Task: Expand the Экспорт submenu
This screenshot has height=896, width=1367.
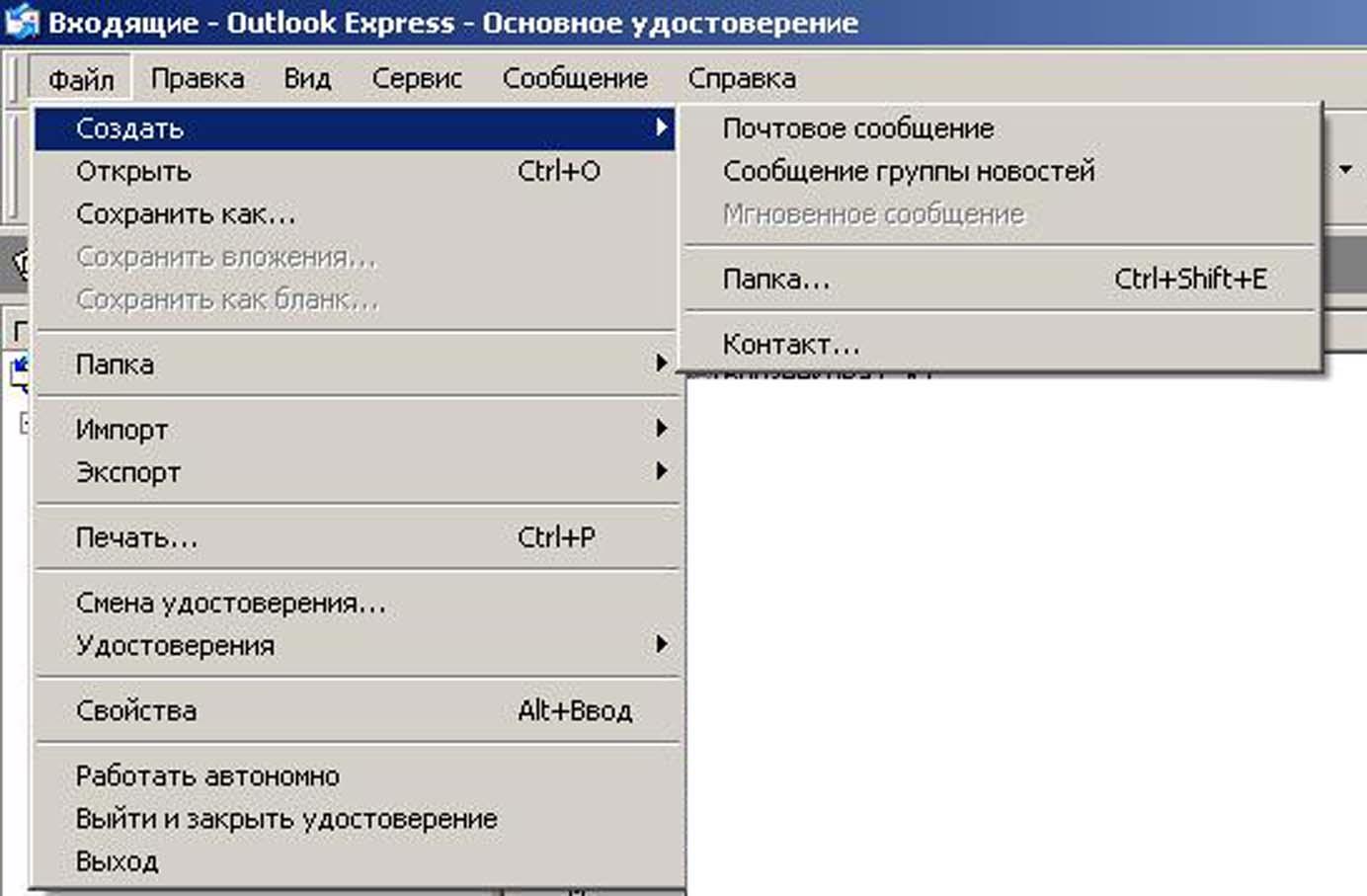Action: tap(356, 472)
